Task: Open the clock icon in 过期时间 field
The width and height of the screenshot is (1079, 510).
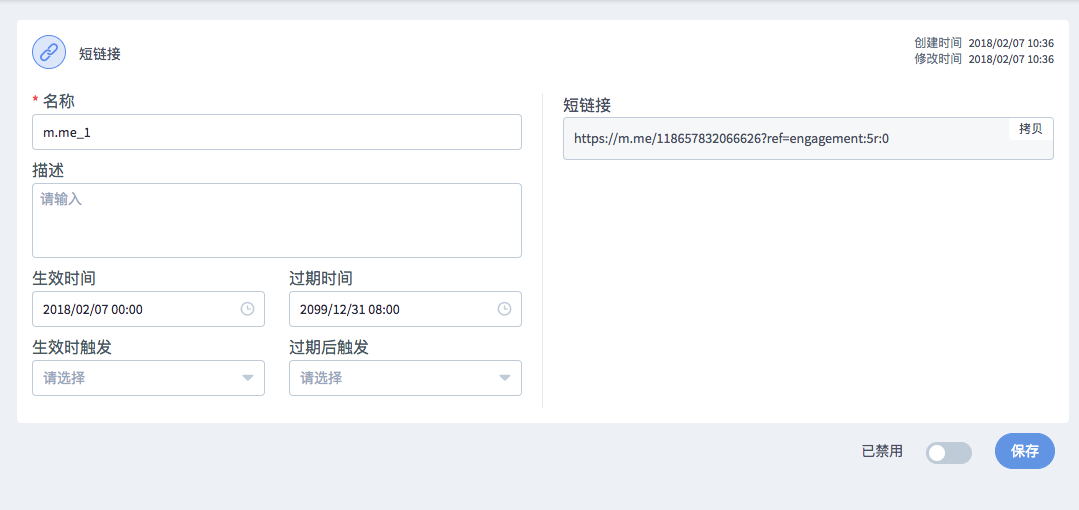Action: click(x=504, y=309)
